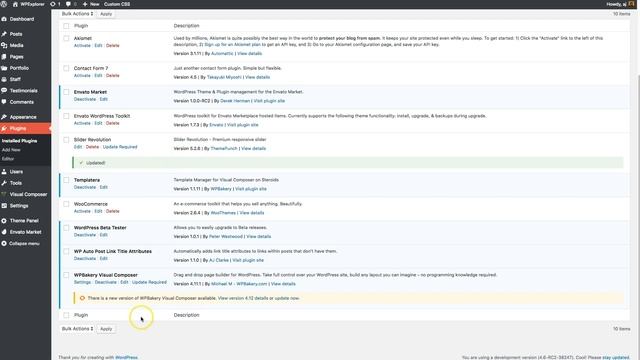Click the update now link for Visual Composer
The image size is (640, 360).
pos(287,298)
